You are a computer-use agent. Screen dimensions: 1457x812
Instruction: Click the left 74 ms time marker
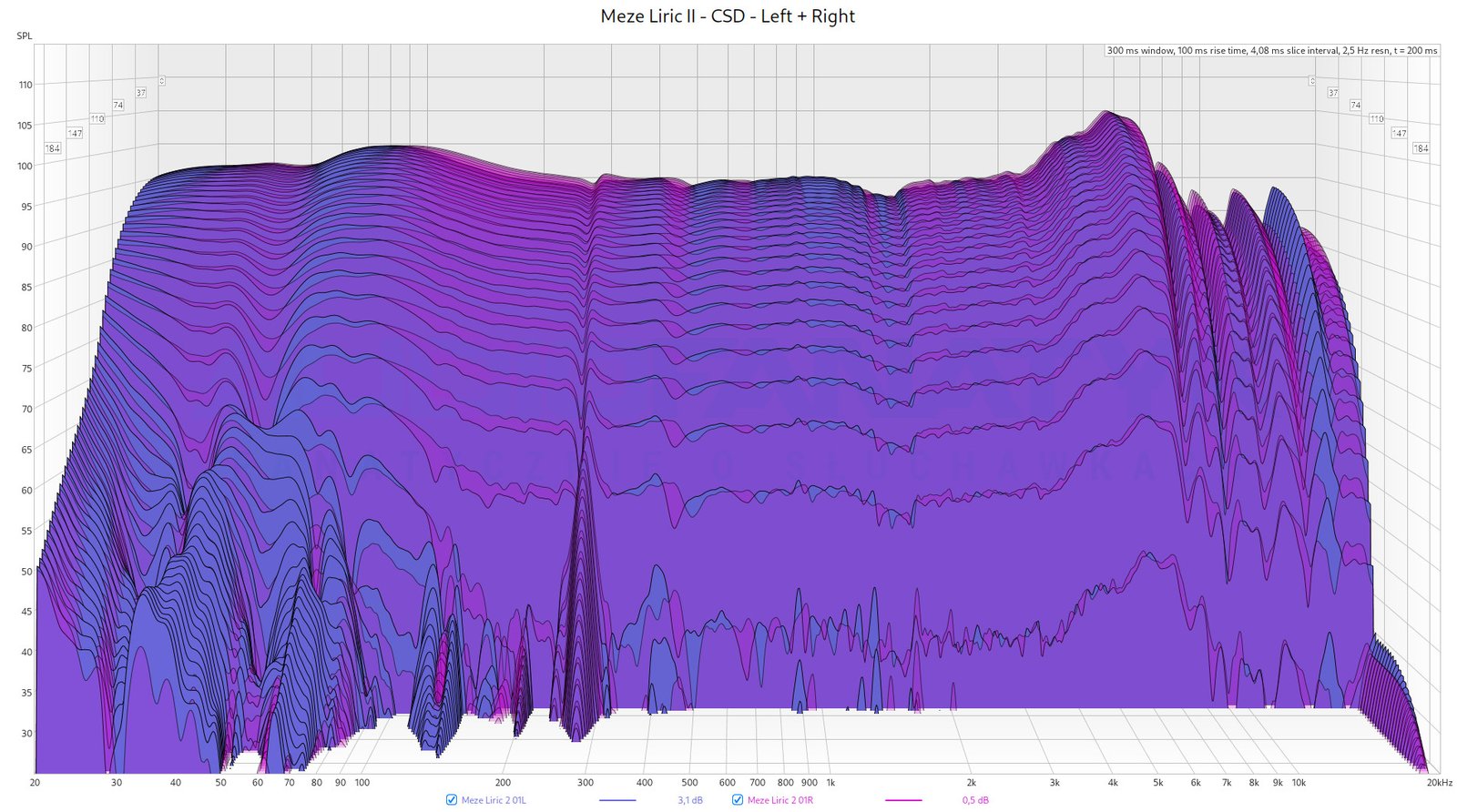[117, 106]
